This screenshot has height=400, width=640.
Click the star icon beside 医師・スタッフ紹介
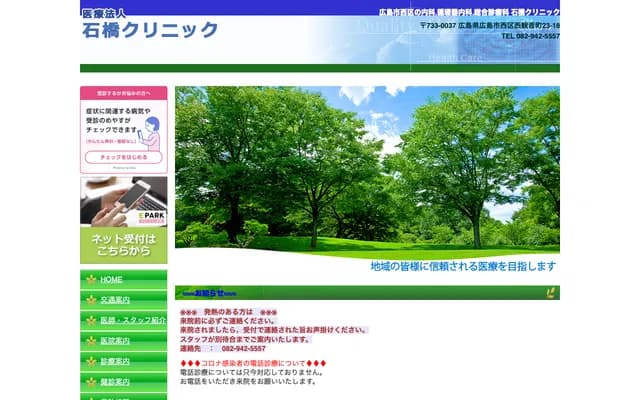(91, 320)
